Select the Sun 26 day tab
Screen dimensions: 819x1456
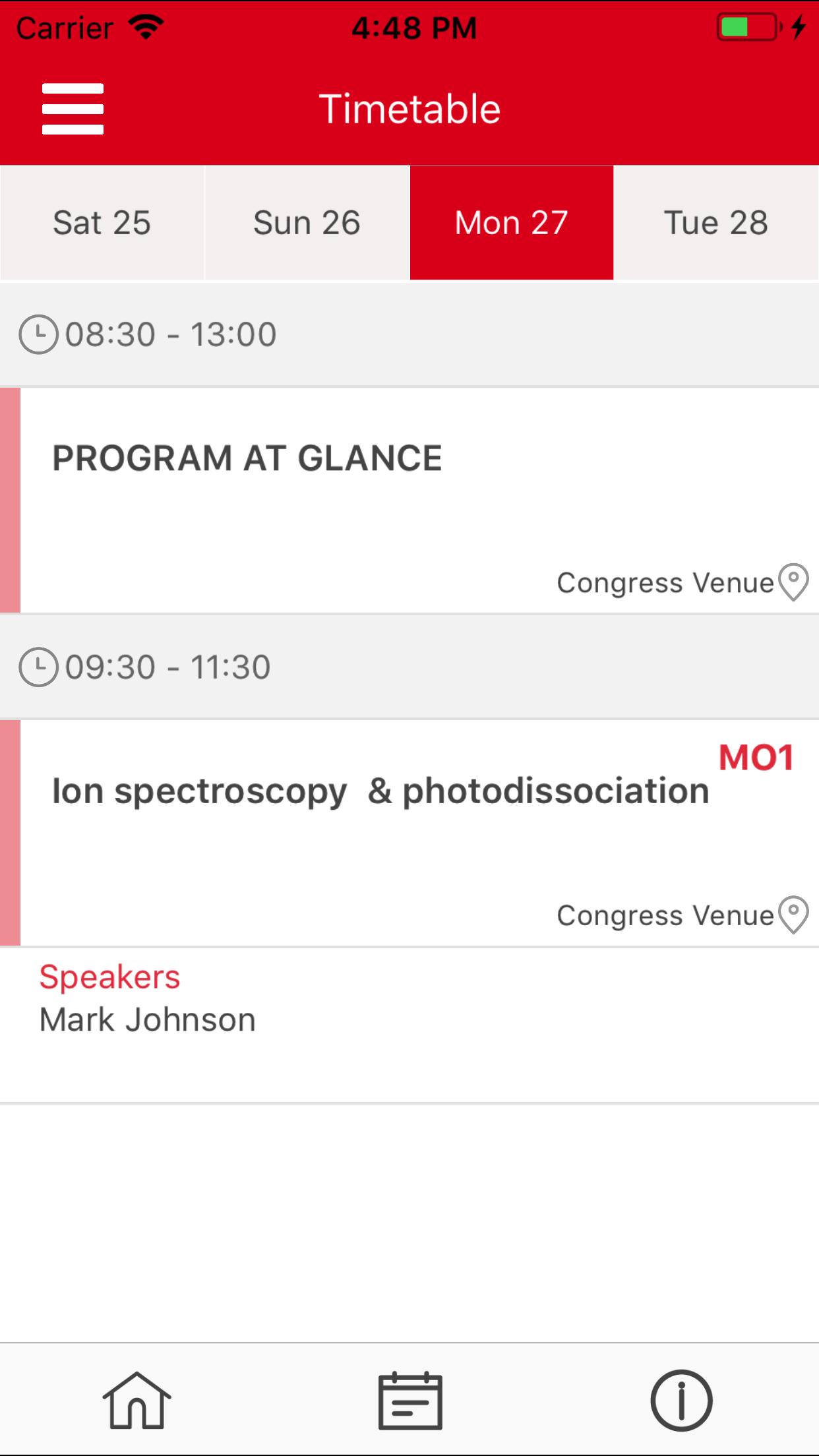tap(307, 222)
